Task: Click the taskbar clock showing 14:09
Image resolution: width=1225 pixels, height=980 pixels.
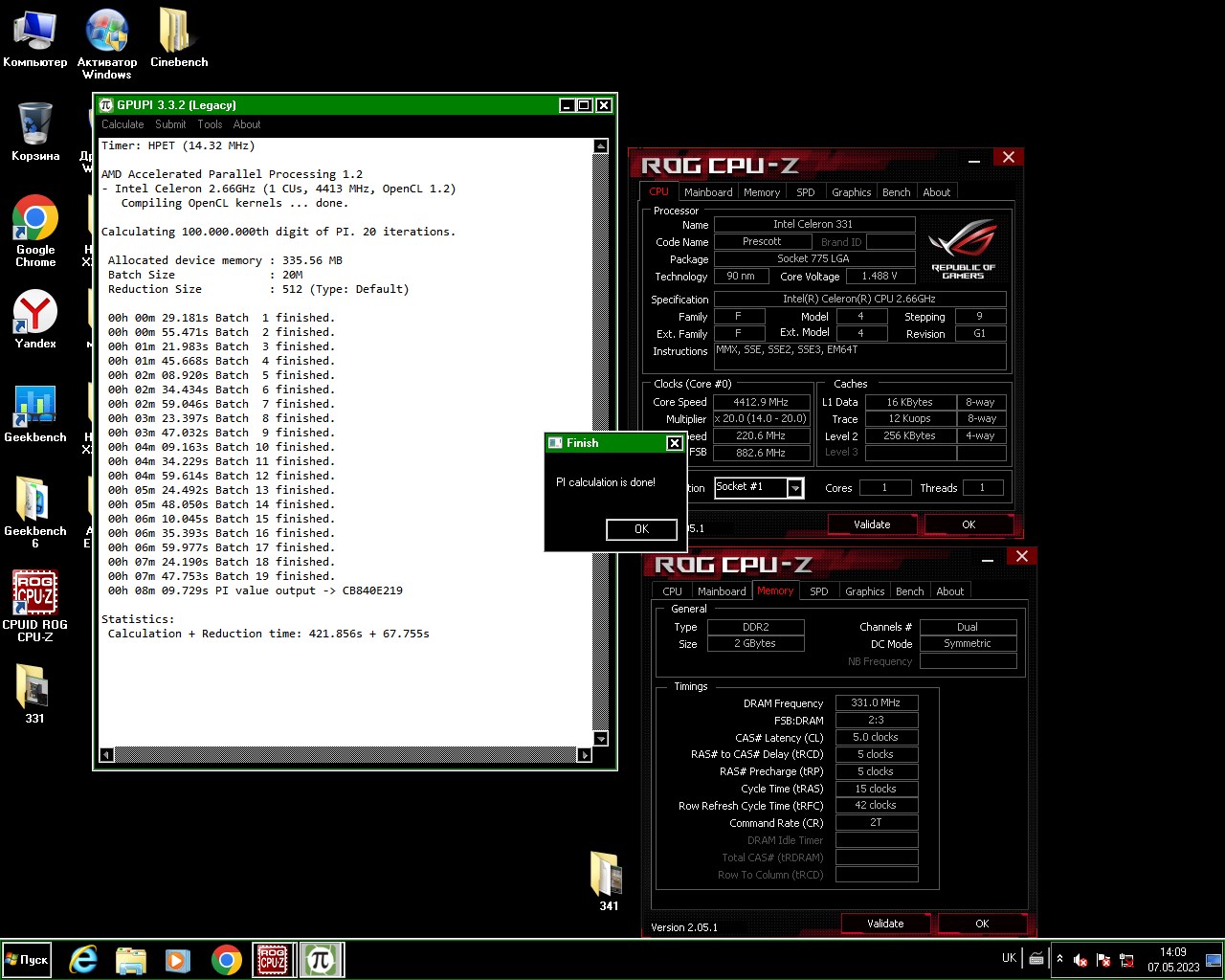Action: 1173,960
